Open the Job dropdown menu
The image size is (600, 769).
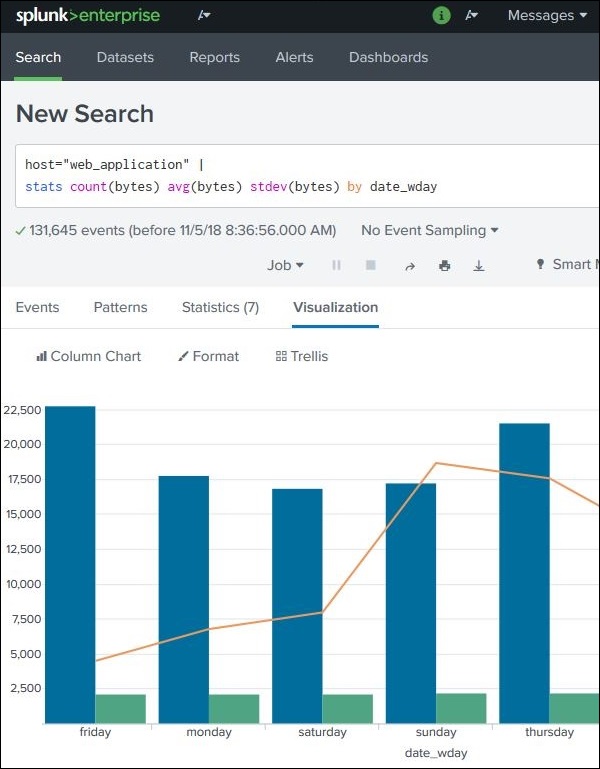pos(285,265)
